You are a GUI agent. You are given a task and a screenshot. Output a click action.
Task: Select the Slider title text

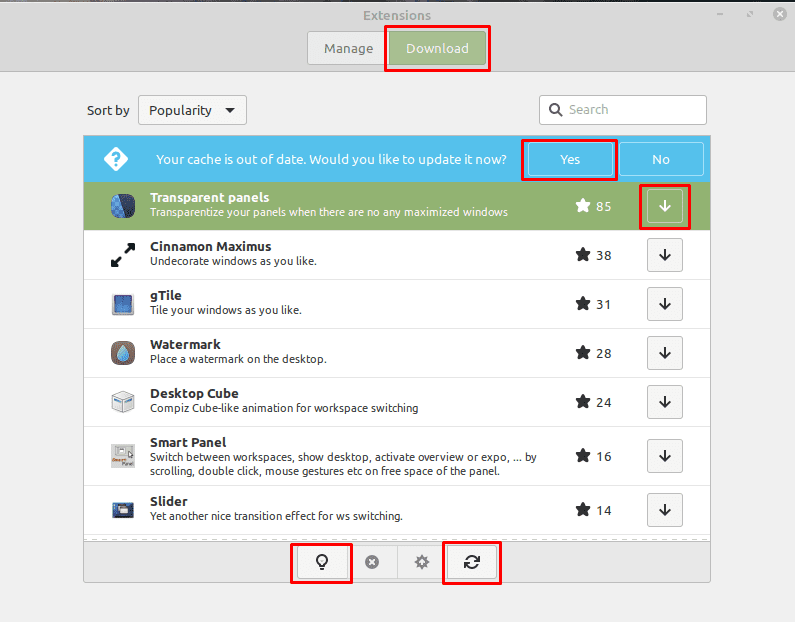[169, 501]
